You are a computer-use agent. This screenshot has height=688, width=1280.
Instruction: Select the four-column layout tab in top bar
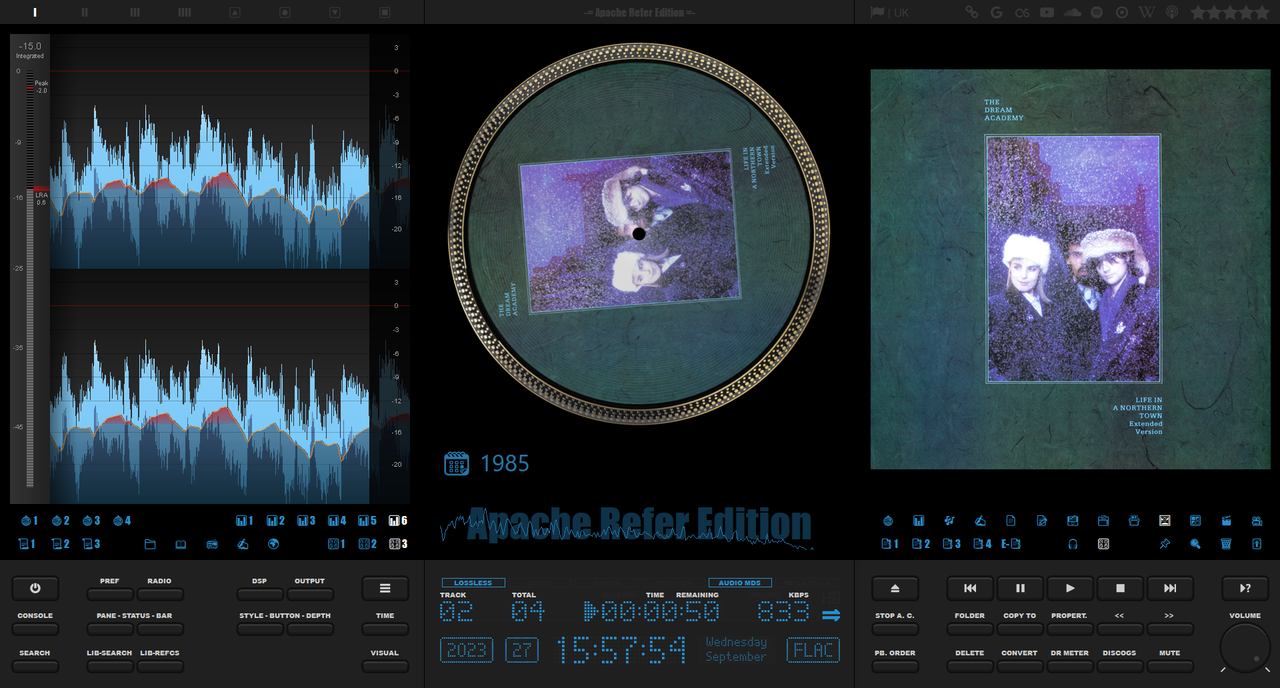pos(185,12)
